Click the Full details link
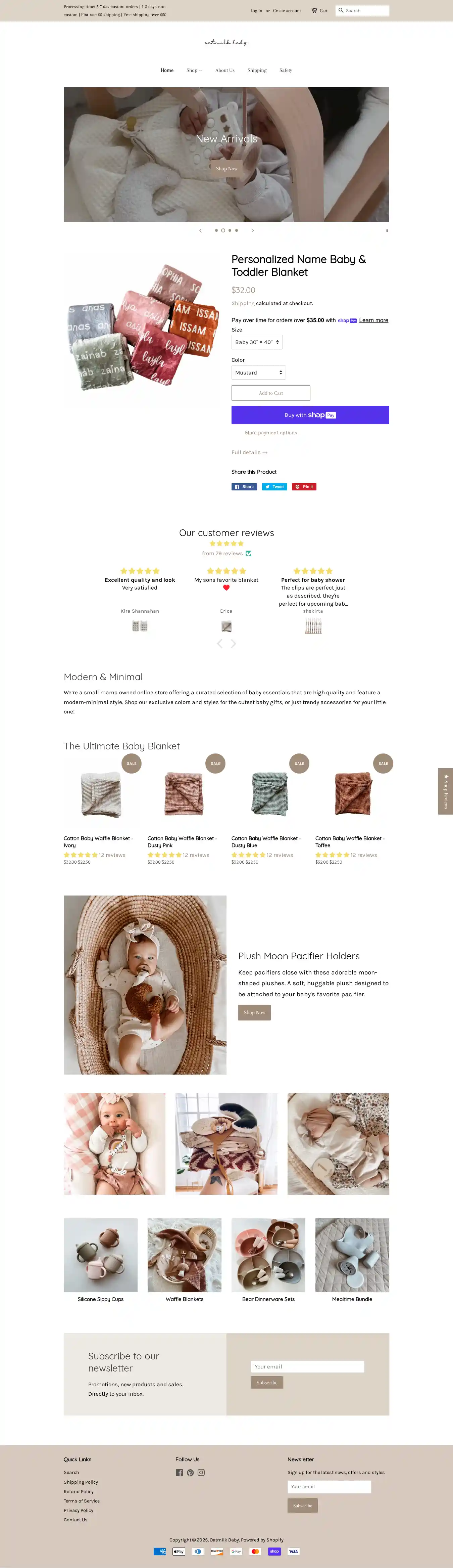Viewport: 453px width, 1568px height. pyautogui.click(x=249, y=452)
